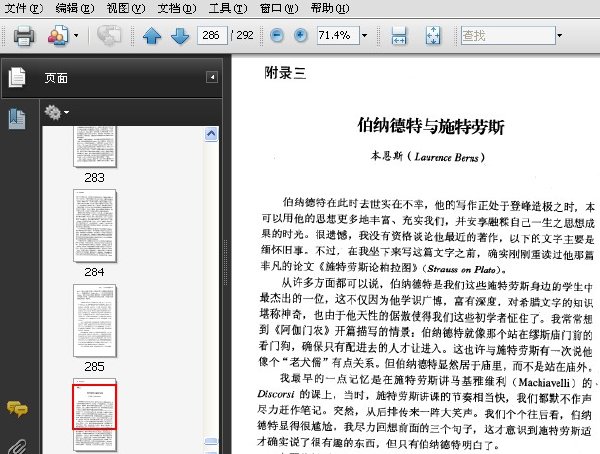The height and width of the screenshot is (454, 600).
Task: Click the greyed-out review bubbles icon
Action: pyautogui.click(x=109, y=36)
